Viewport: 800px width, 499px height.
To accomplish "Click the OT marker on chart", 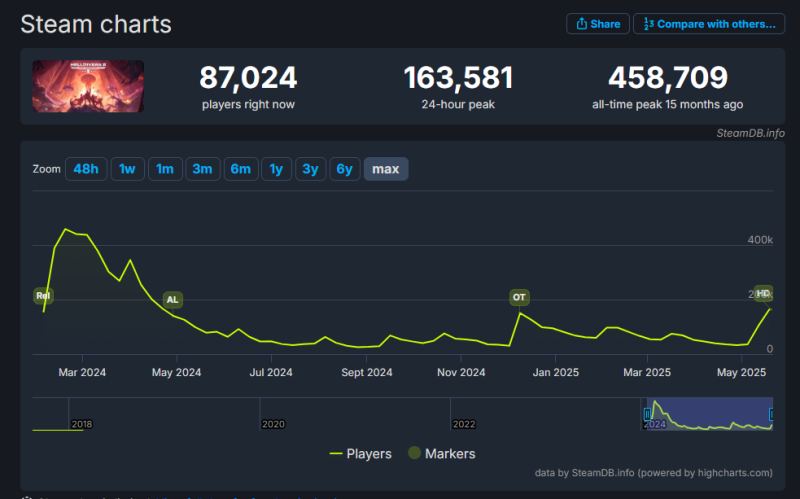I will click(519, 297).
